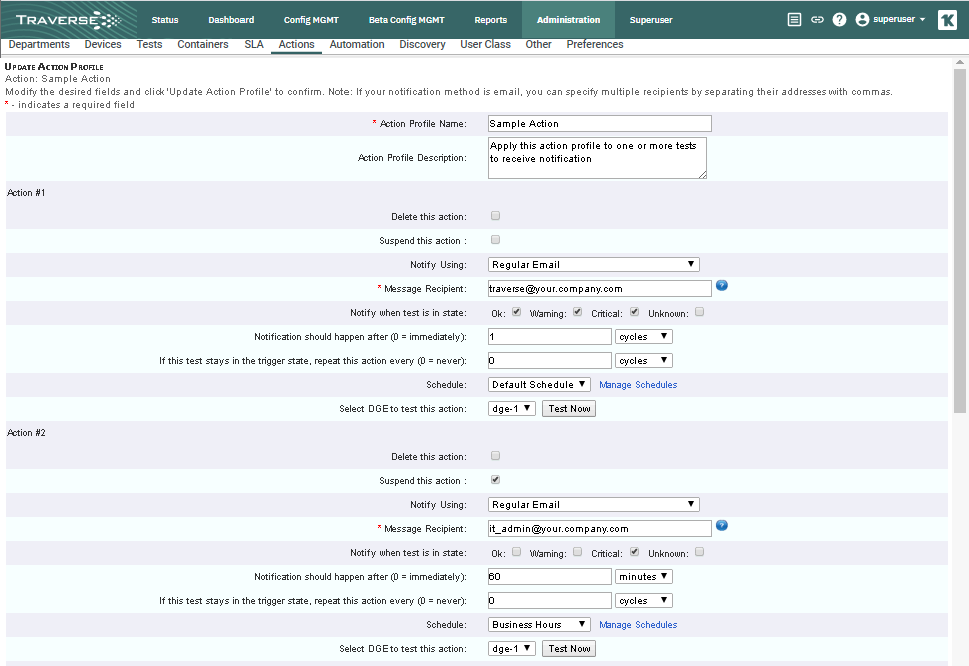Viewport: 969px width, 666px height.
Task: Open Config MGMT in the top navigation
Action: coord(311,20)
